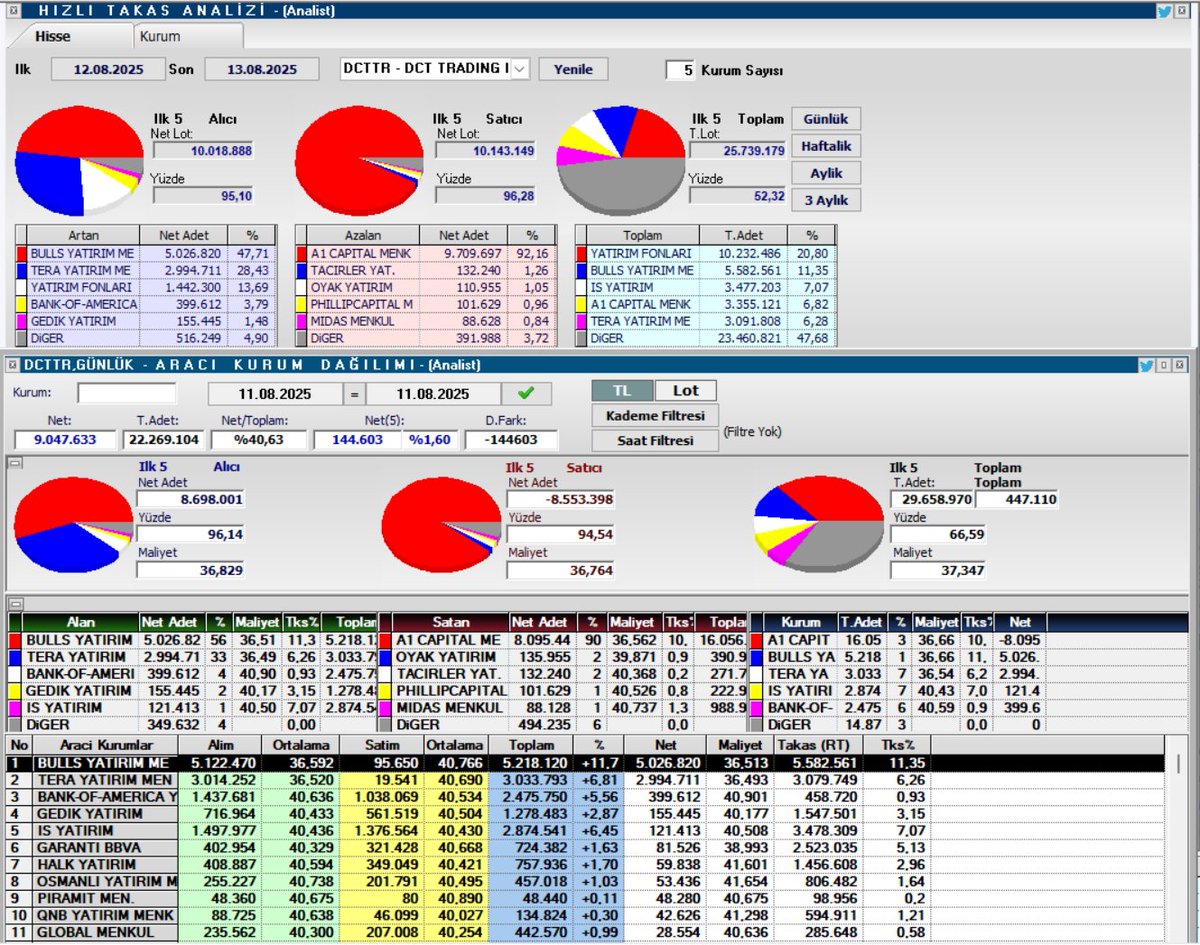Click BANK-OF-AMERICA row in Artan table
Image resolution: width=1200 pixels, height=945 pixels.
click(x=145, y=304)
